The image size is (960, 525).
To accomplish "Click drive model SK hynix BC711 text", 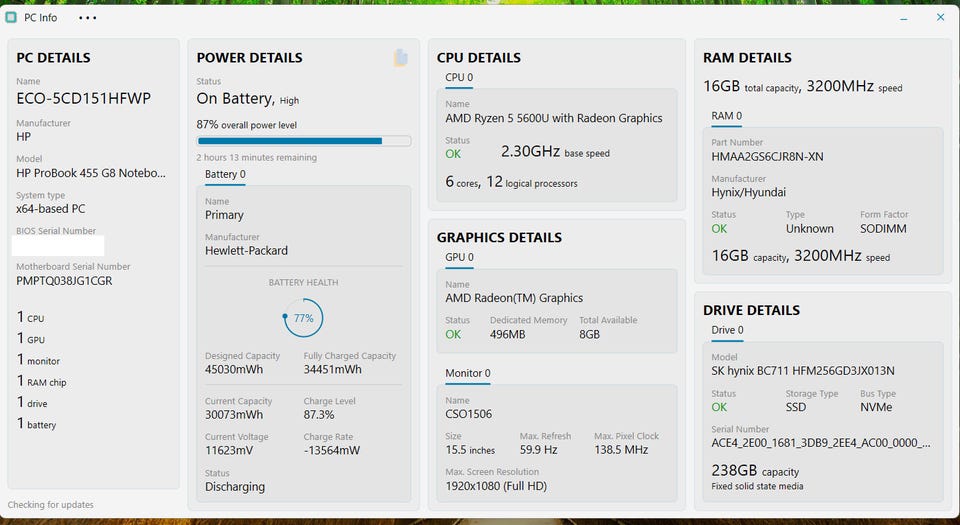I will [803, 371].
